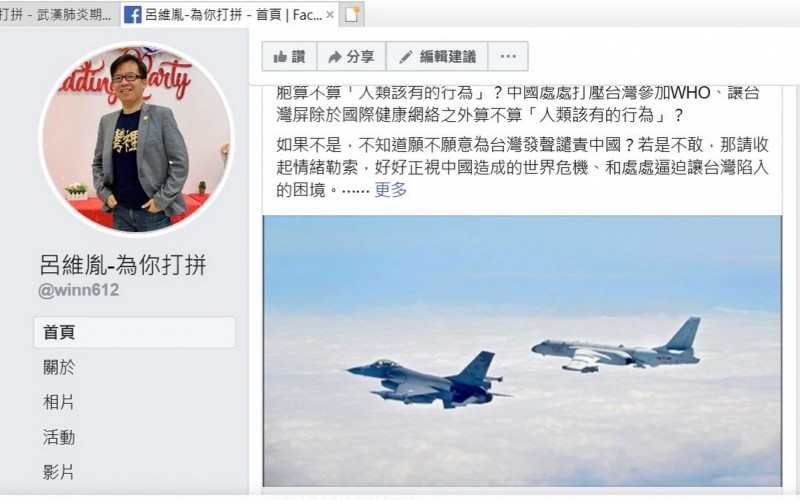Open a new tab with page icon

352,15
